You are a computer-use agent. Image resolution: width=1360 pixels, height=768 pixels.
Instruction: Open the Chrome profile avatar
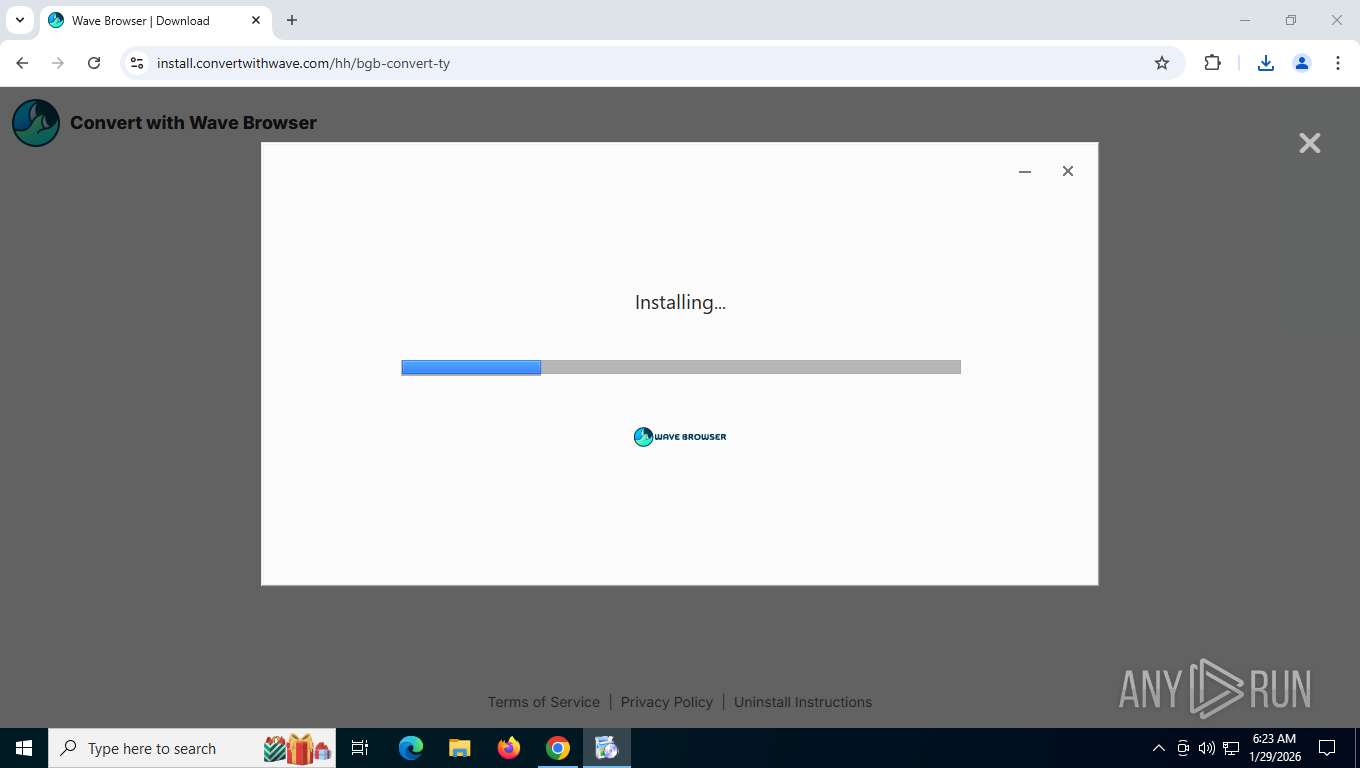pos(1302,63)
